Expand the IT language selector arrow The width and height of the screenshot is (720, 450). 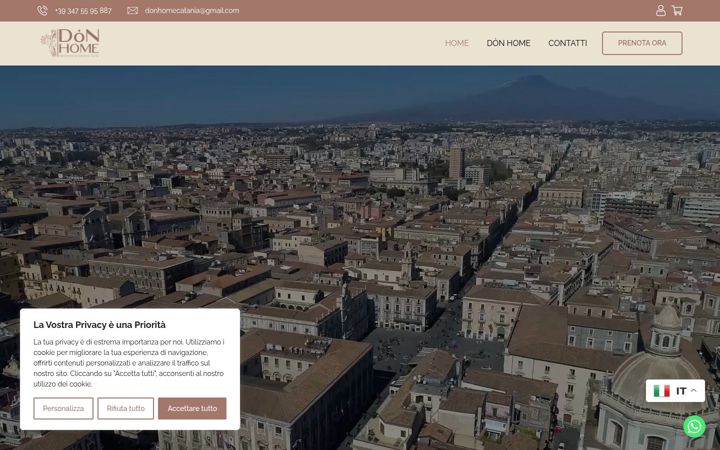pyautogui.click(x=694, y=391)
